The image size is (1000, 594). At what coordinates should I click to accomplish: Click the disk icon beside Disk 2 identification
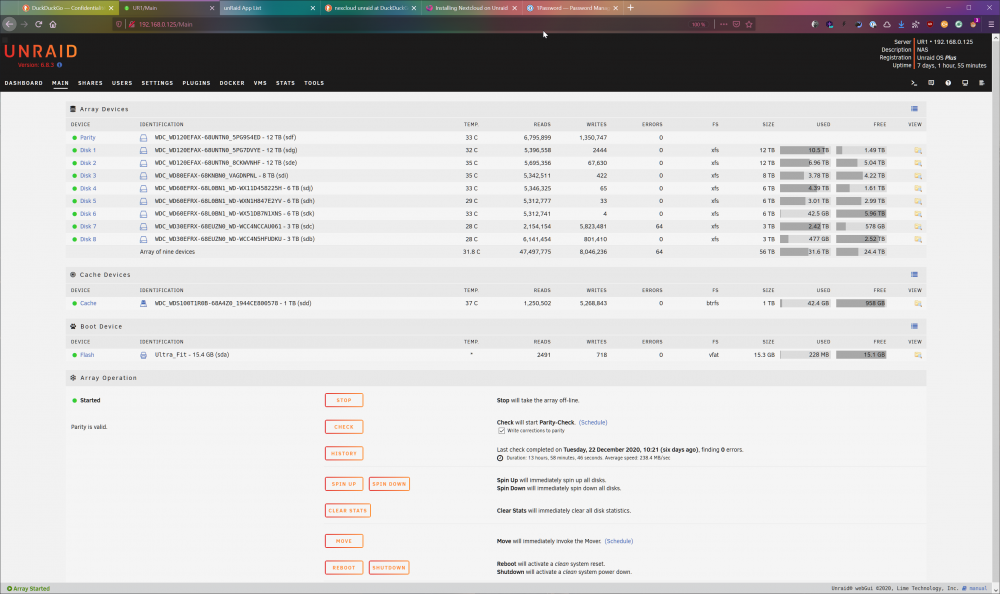pos(143,163)
